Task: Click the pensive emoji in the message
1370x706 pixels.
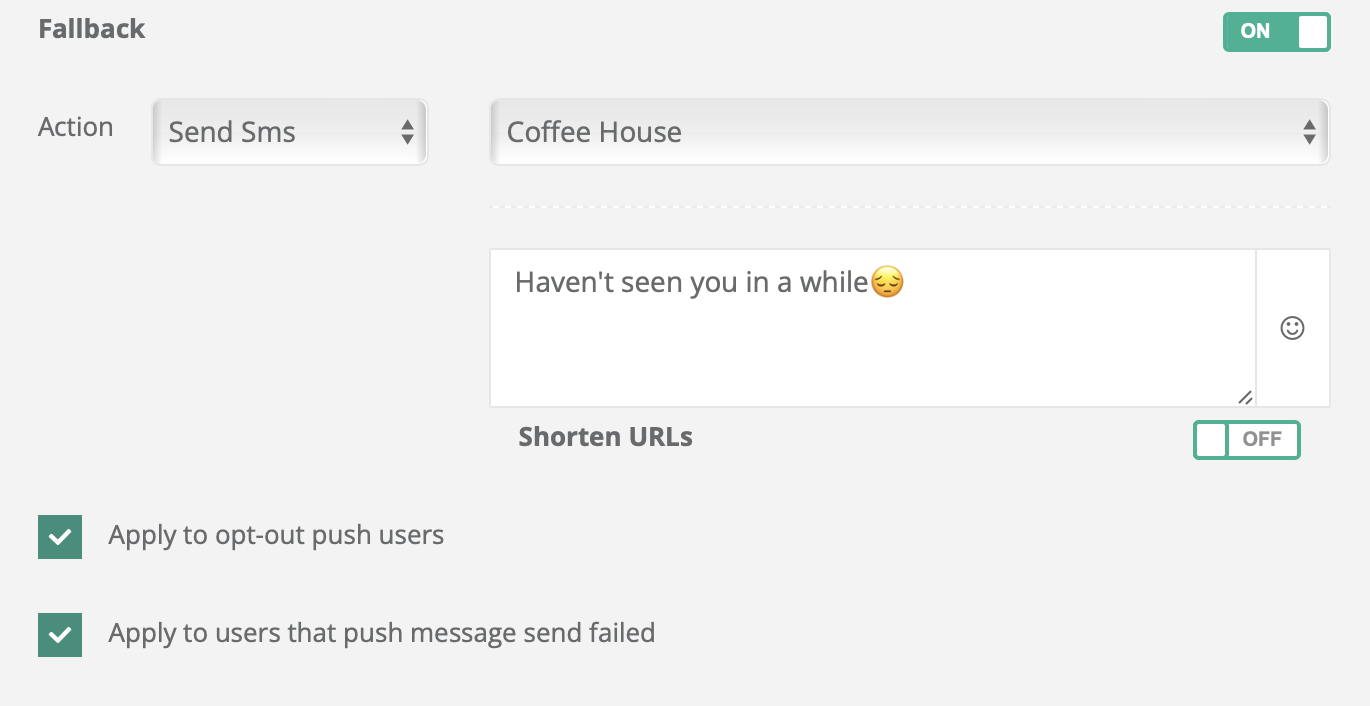Action: [887, 283]
